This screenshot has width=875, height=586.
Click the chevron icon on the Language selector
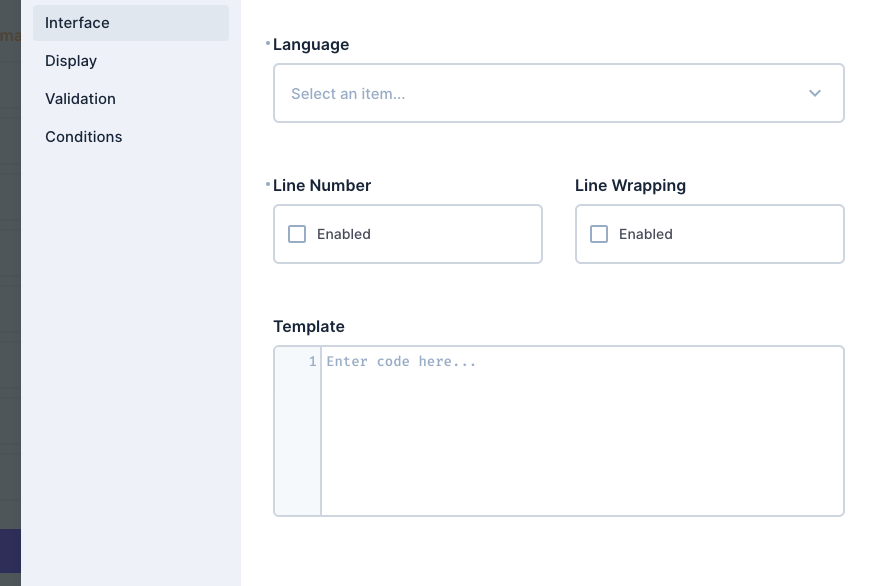(815, 93)
